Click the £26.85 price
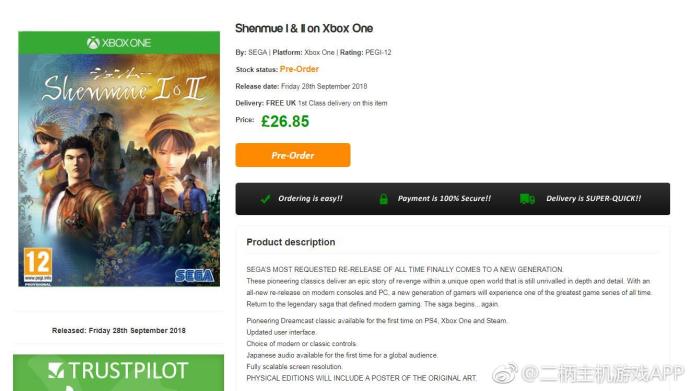The image size is (690, 391). 285,121
